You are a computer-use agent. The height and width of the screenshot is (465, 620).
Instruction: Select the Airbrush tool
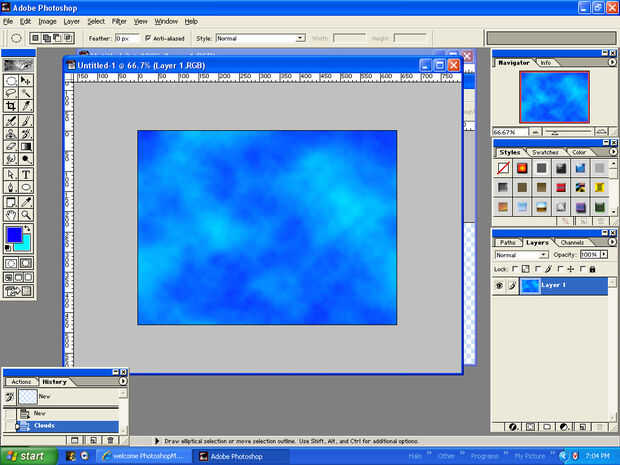[x=11, y=121]
